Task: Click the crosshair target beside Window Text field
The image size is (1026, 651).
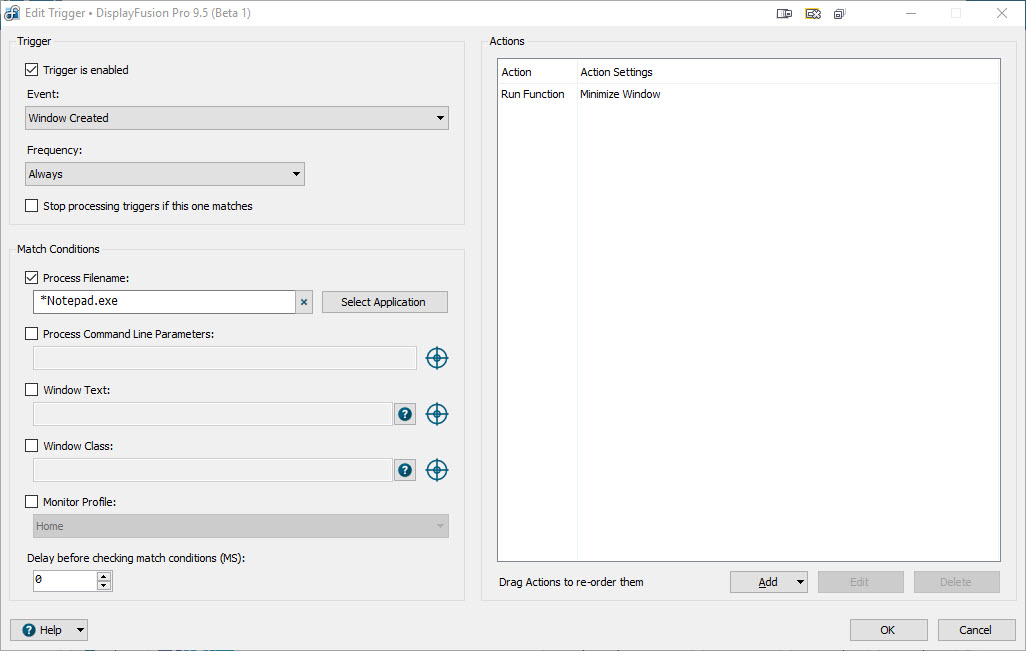Action: tap(436, 414)
